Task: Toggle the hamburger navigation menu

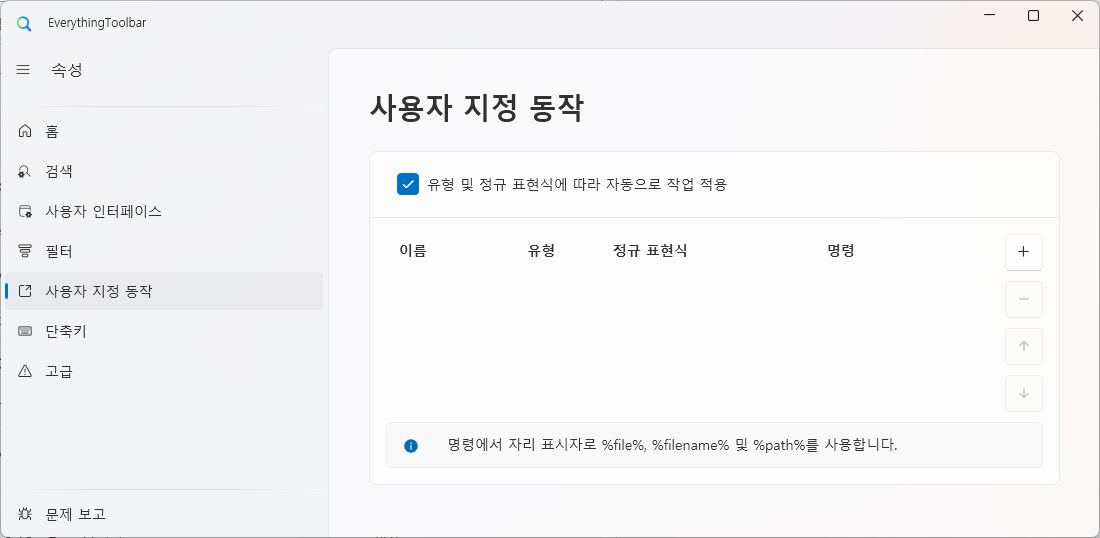Action: (x=23, y=70)
